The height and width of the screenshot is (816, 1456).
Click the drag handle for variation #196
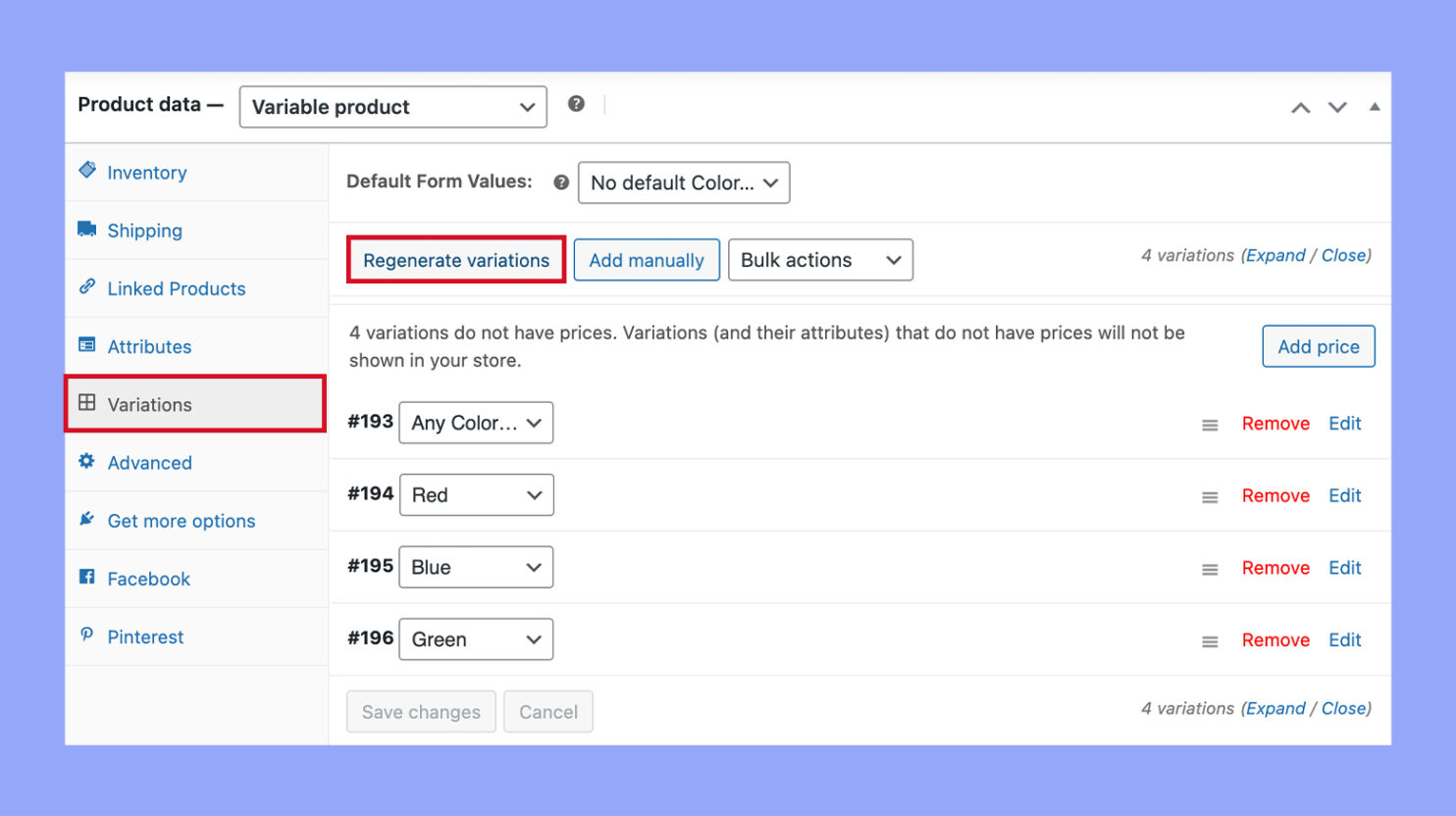[1210, 641]
